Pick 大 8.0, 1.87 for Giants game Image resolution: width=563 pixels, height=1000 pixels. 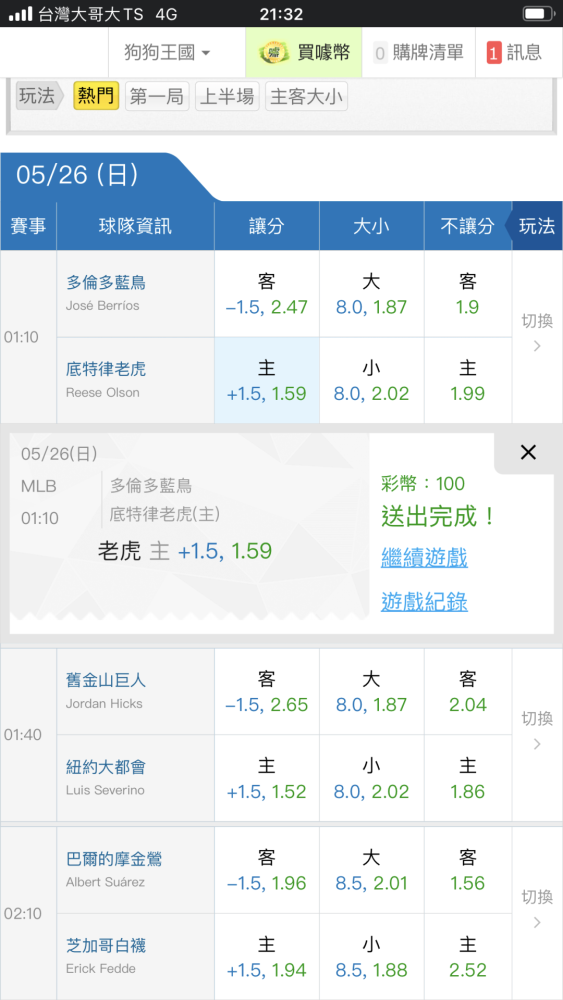[x=372, y=691]
